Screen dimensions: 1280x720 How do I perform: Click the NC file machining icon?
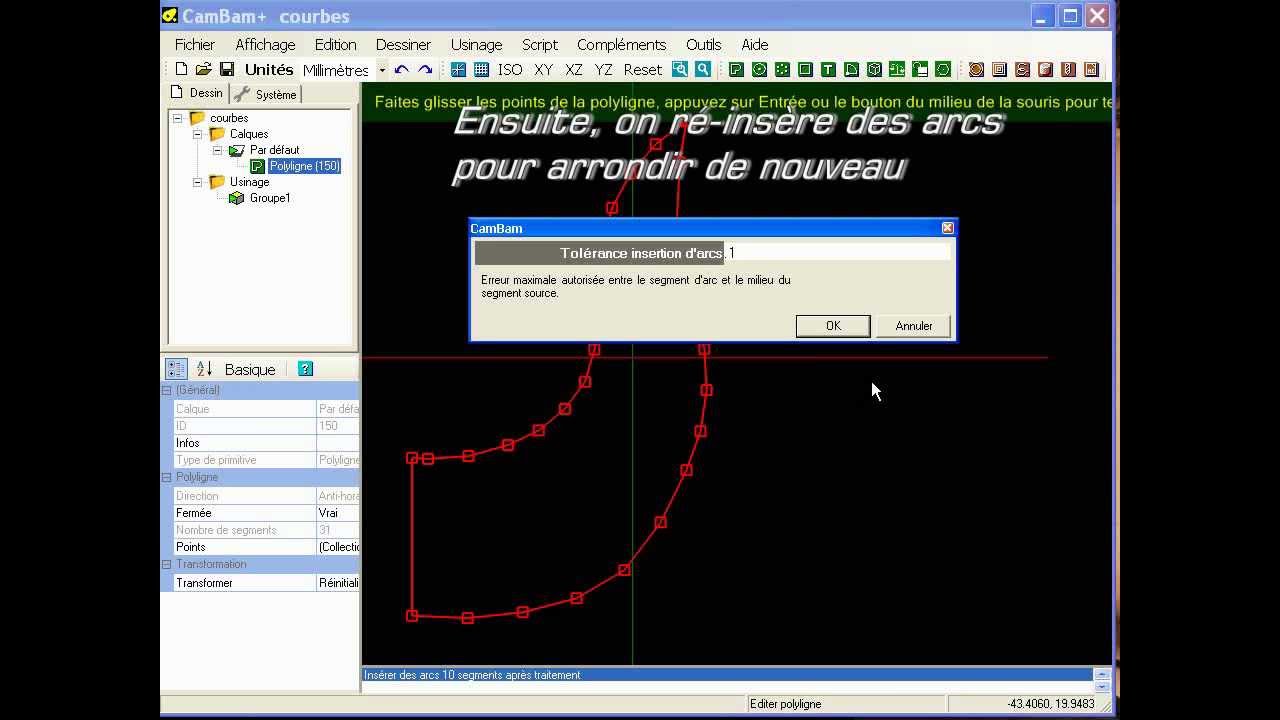pyautogui.click(x=1091, y=69)
